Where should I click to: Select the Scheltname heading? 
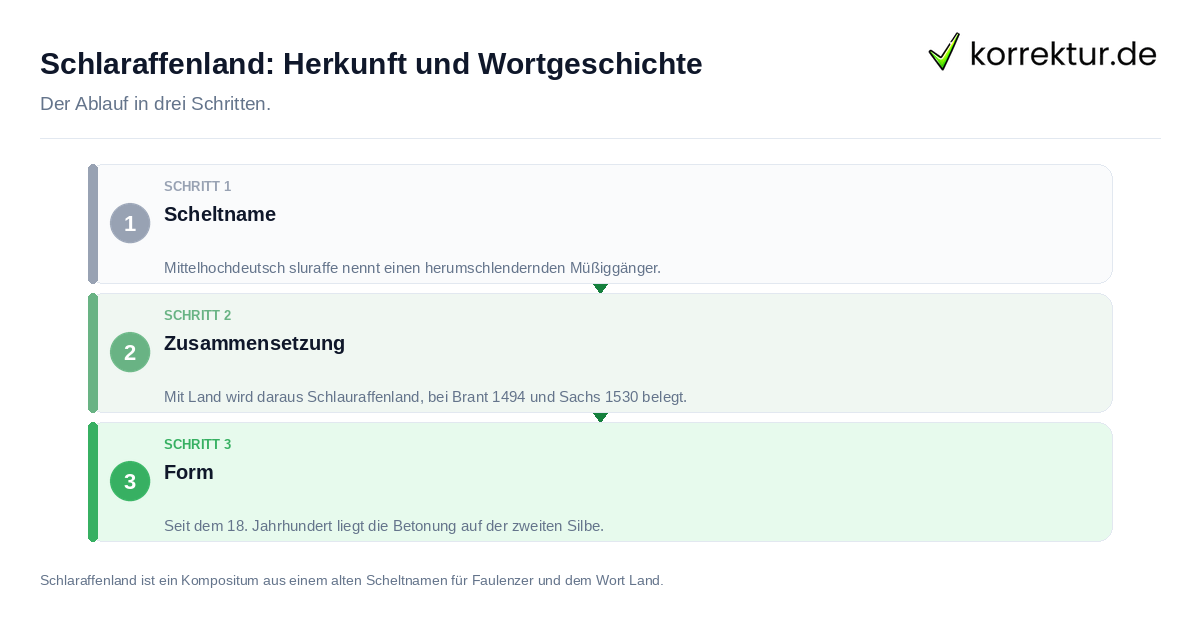pyautogui.click(x=220, y=214)
